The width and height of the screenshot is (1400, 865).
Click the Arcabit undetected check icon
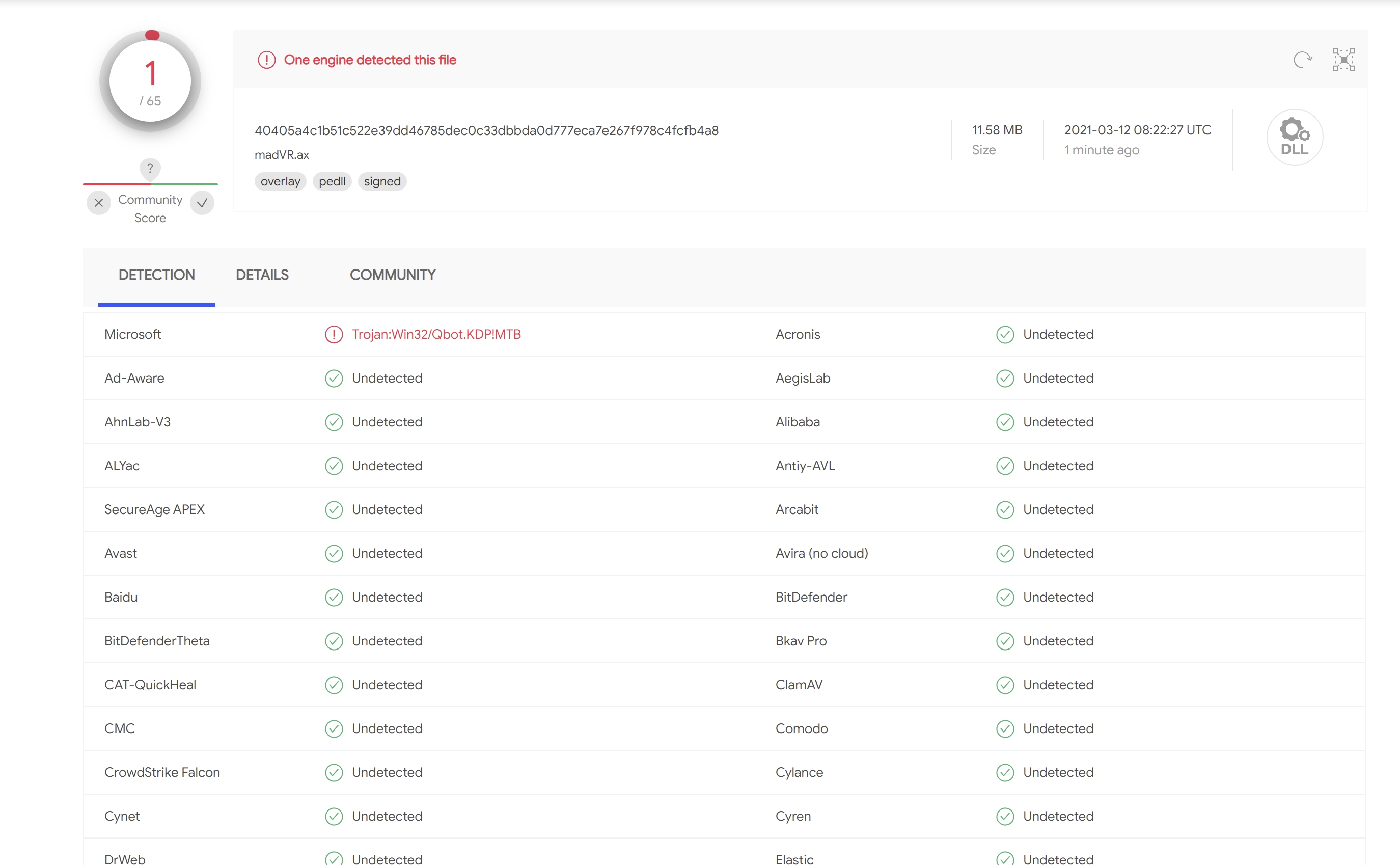pos(1005,509)
